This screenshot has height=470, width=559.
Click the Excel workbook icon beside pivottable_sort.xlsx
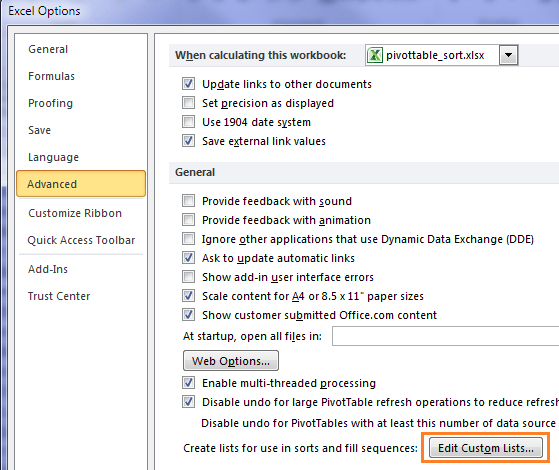click(375, 55)
